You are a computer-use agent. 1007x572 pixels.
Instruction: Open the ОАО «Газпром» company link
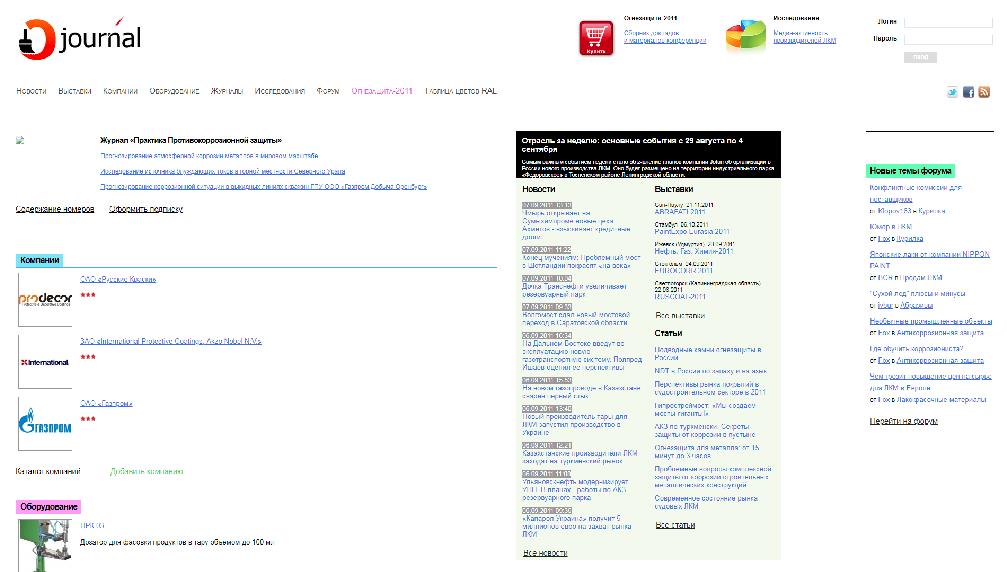[x=106, y=404]
